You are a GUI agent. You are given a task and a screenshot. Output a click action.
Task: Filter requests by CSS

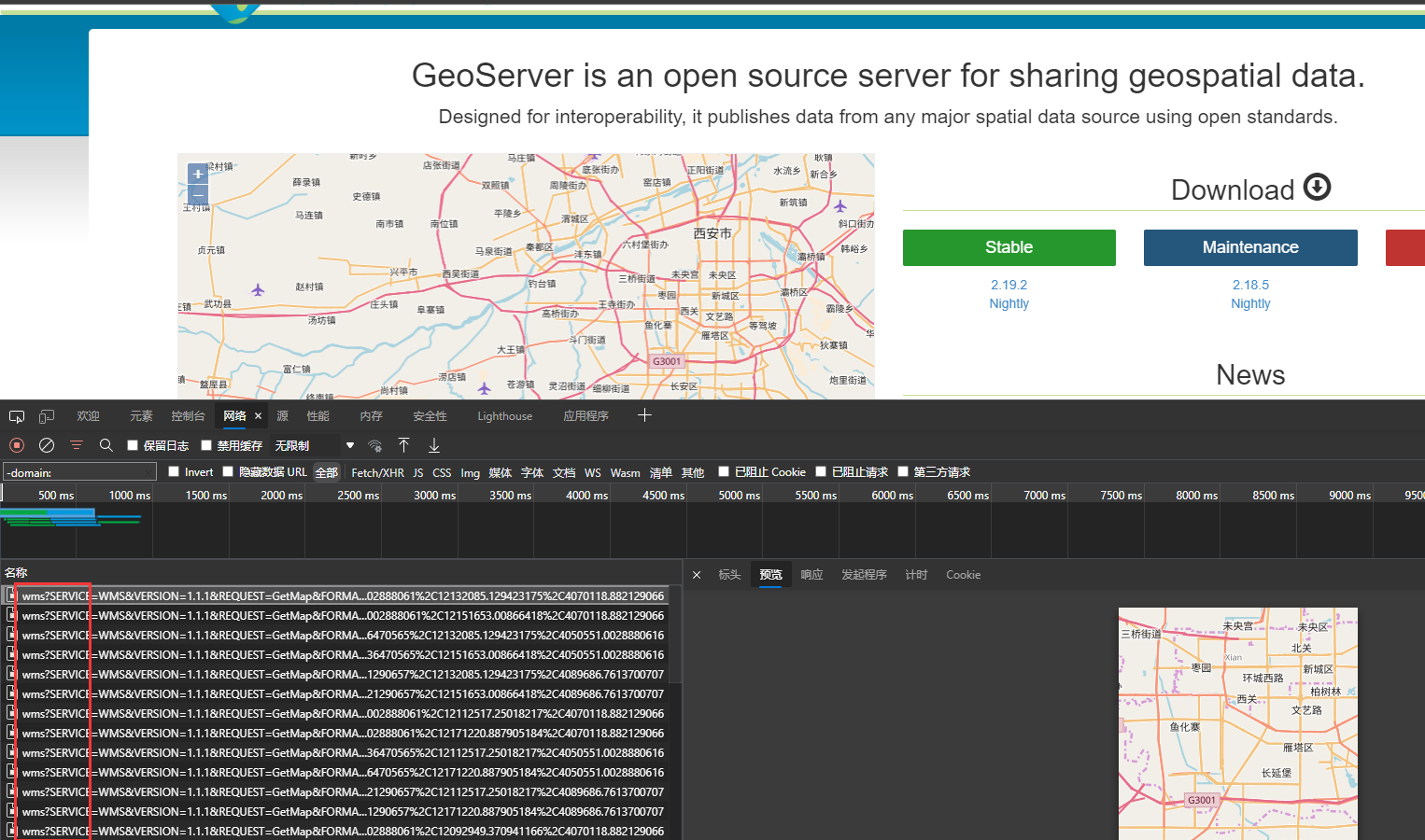[442, 473]
